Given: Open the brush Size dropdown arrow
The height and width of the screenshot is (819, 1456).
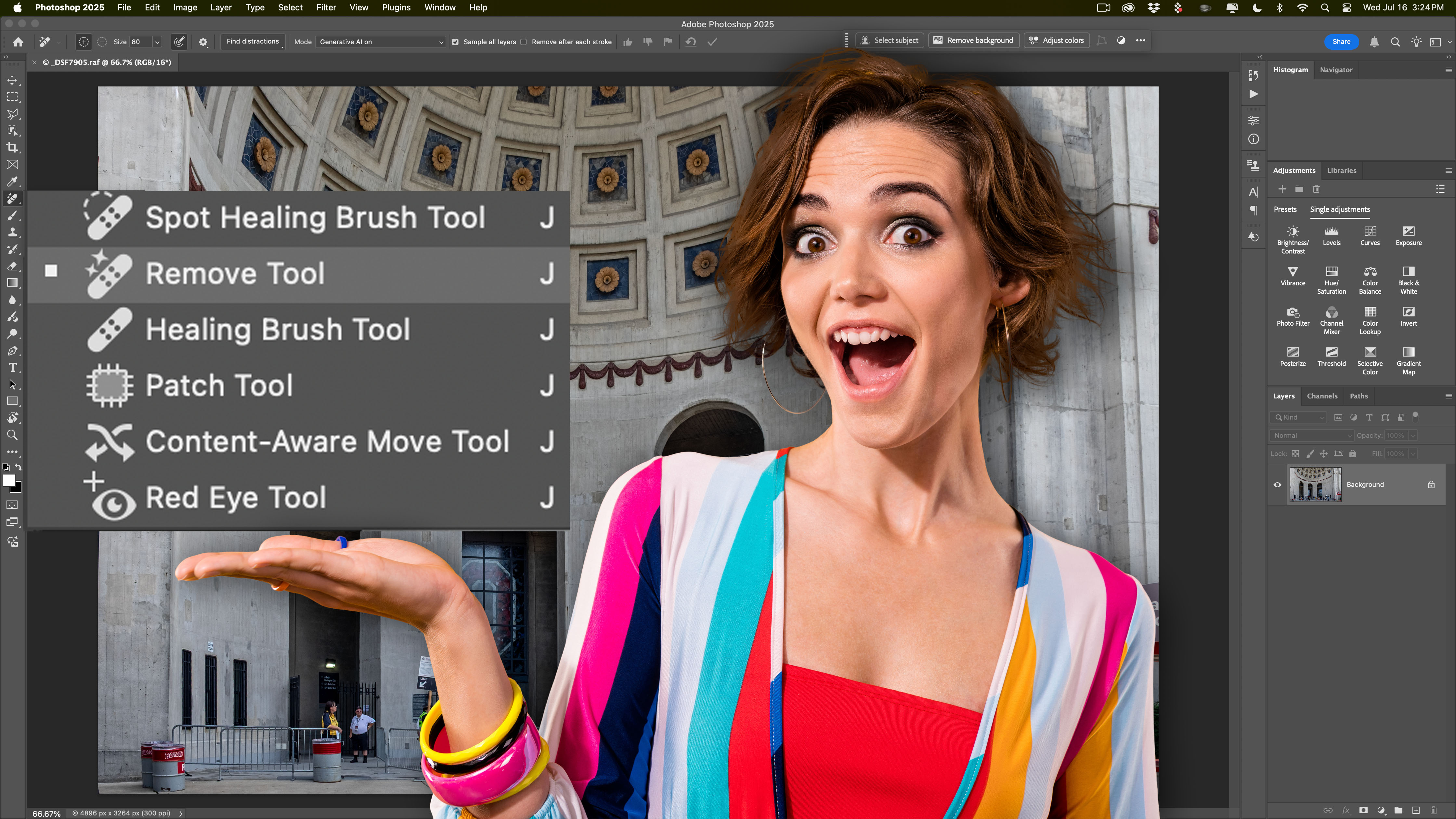Looking at the screenshot, I should [x=157, y=42].
